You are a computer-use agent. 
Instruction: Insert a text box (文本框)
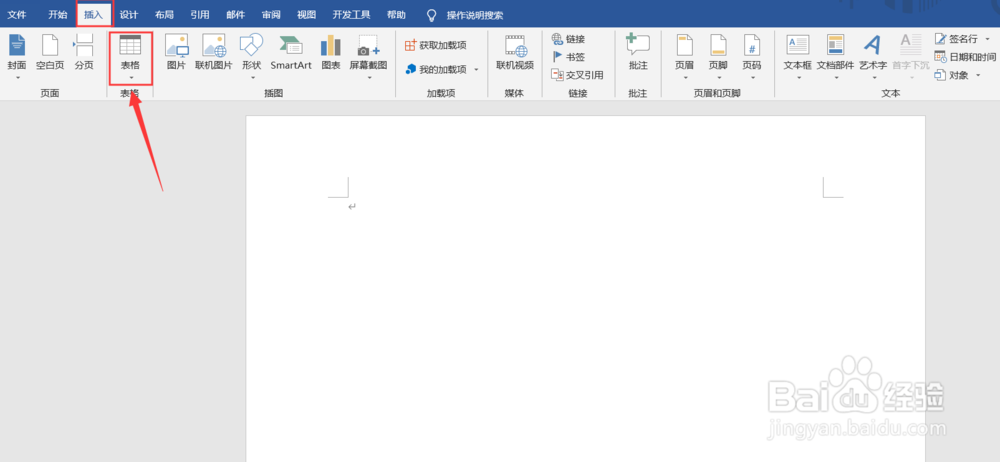click(x=798, y=54)
